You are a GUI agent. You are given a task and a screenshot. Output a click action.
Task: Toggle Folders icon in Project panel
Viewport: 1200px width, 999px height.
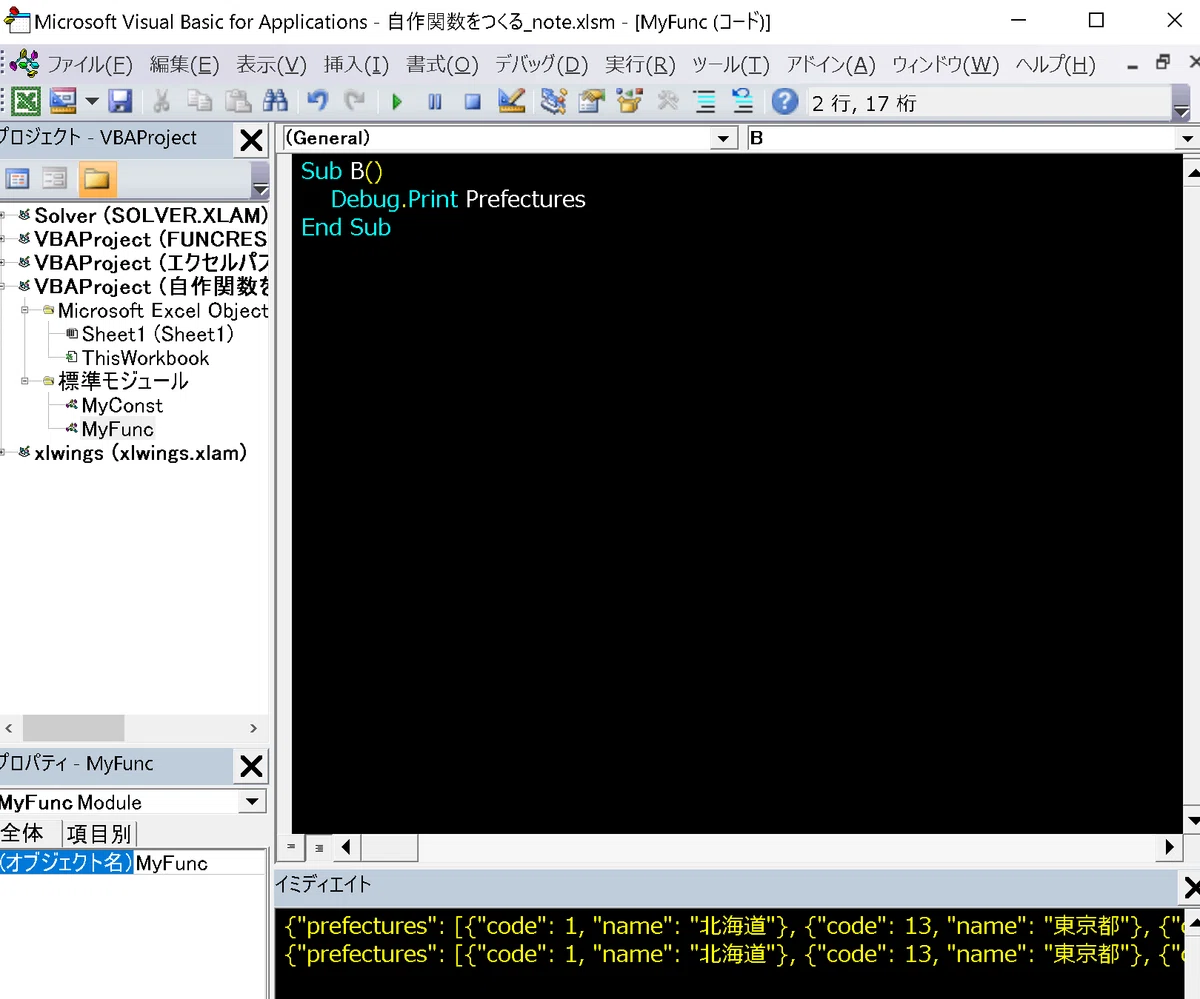pos(97,179)
